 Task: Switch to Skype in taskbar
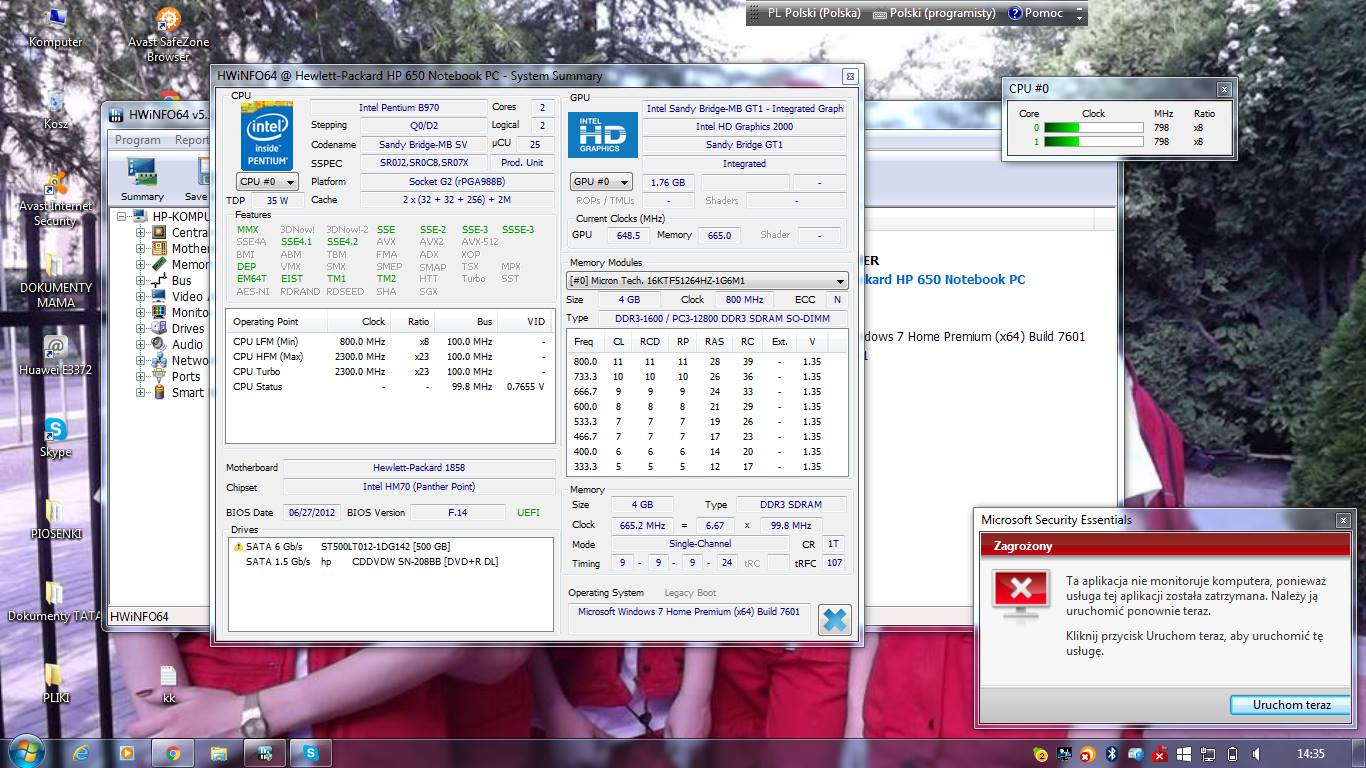311,753
